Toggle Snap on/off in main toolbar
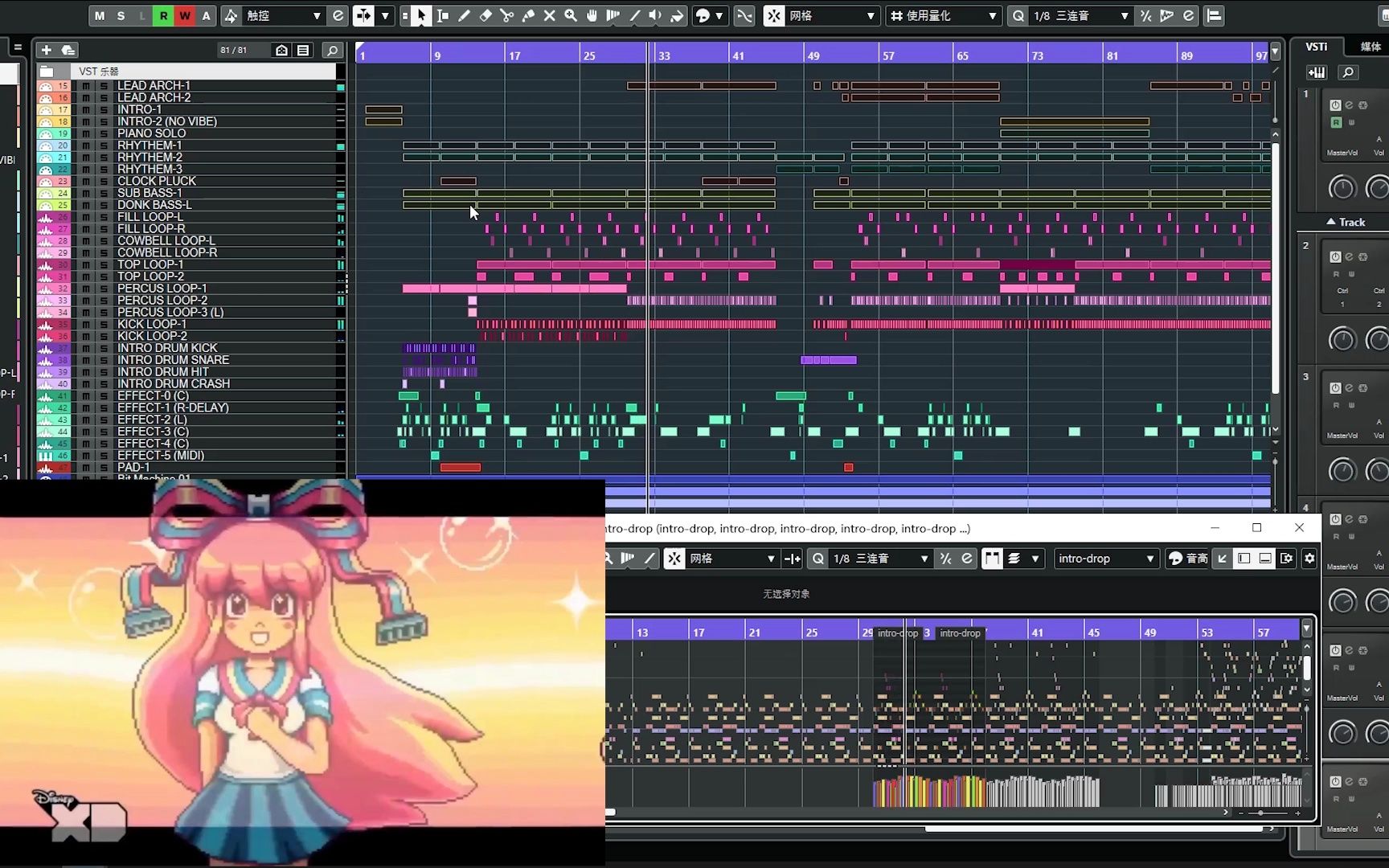This screenshot has height=868, width=1389. (x=774, y=15)
